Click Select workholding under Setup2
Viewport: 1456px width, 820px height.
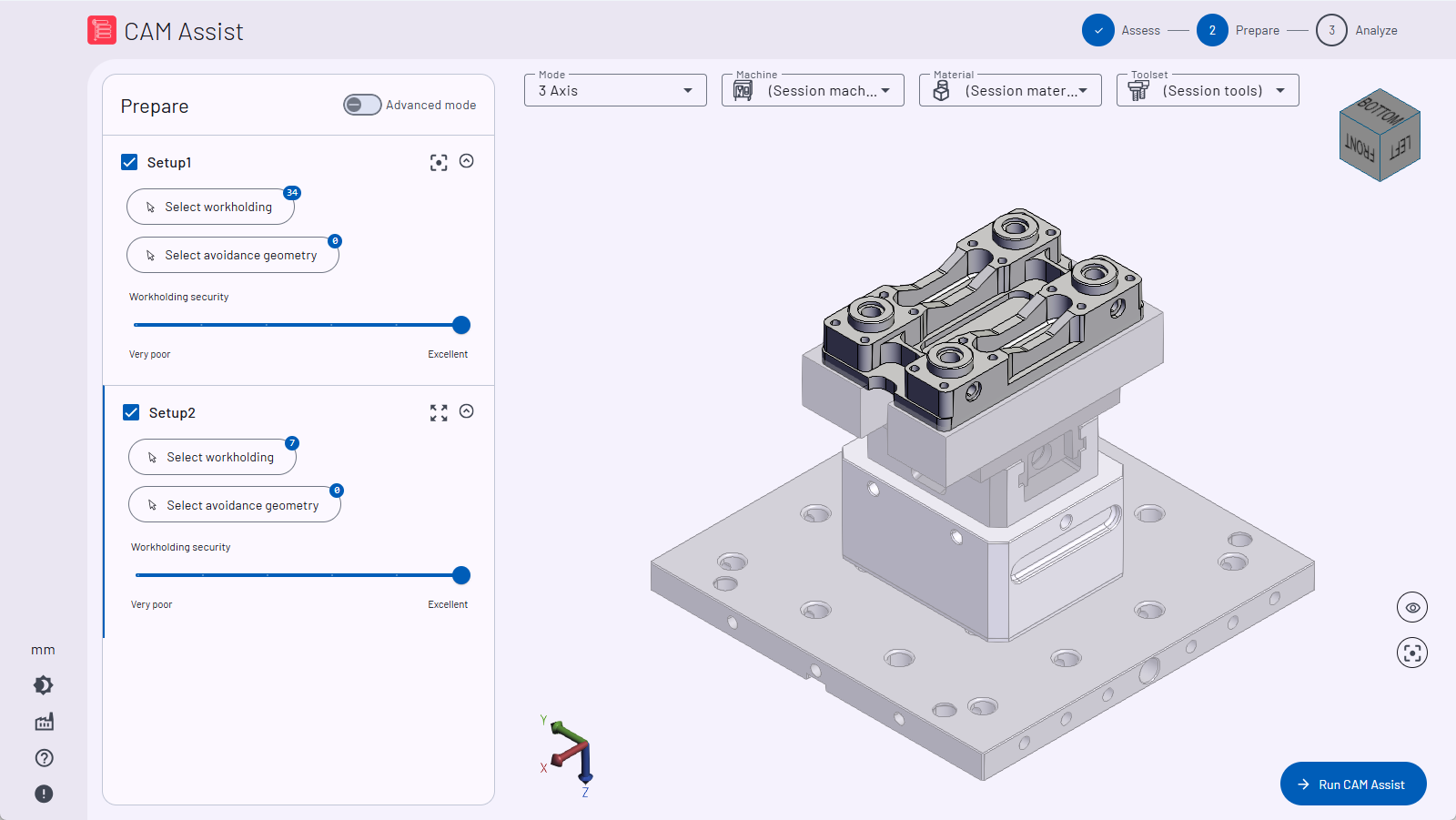(x=212, y=457)
